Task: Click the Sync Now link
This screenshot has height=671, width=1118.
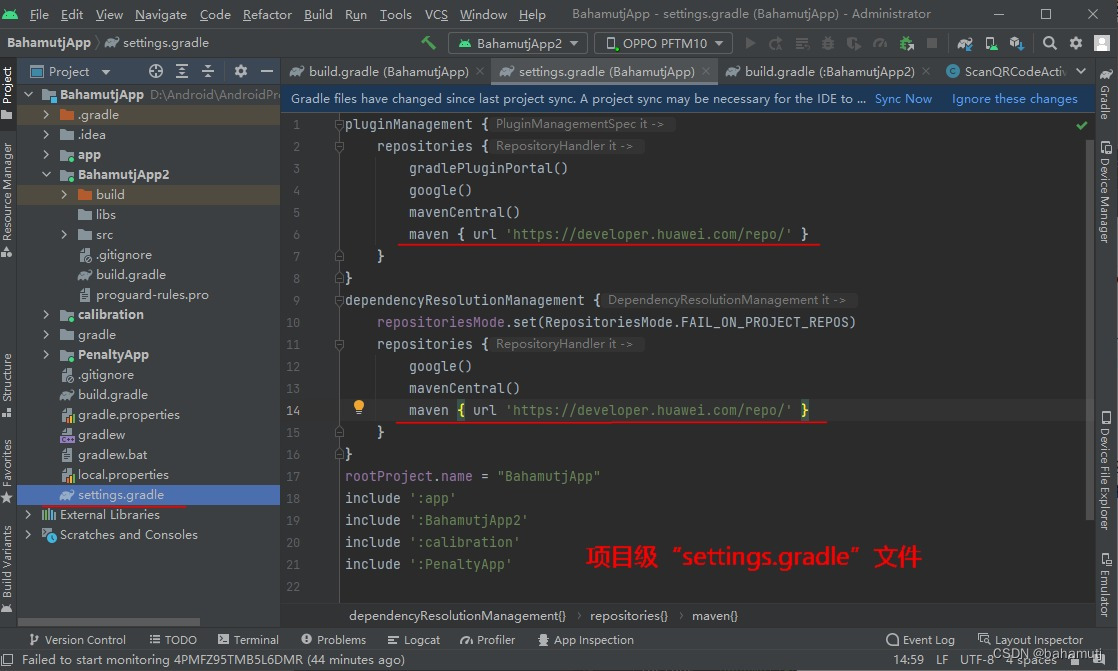Action: coord(903,99)
